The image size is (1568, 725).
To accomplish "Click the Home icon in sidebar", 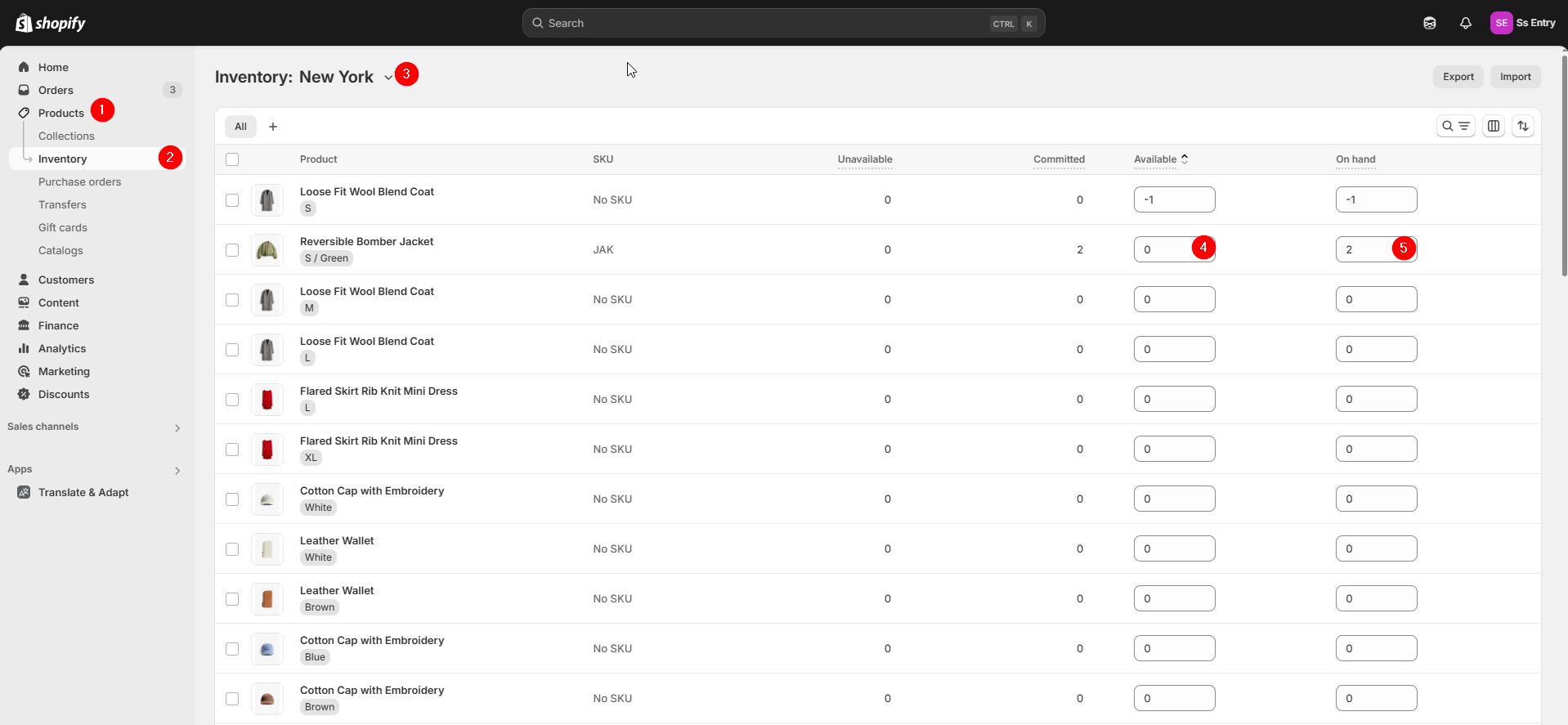I will (24, 67).
